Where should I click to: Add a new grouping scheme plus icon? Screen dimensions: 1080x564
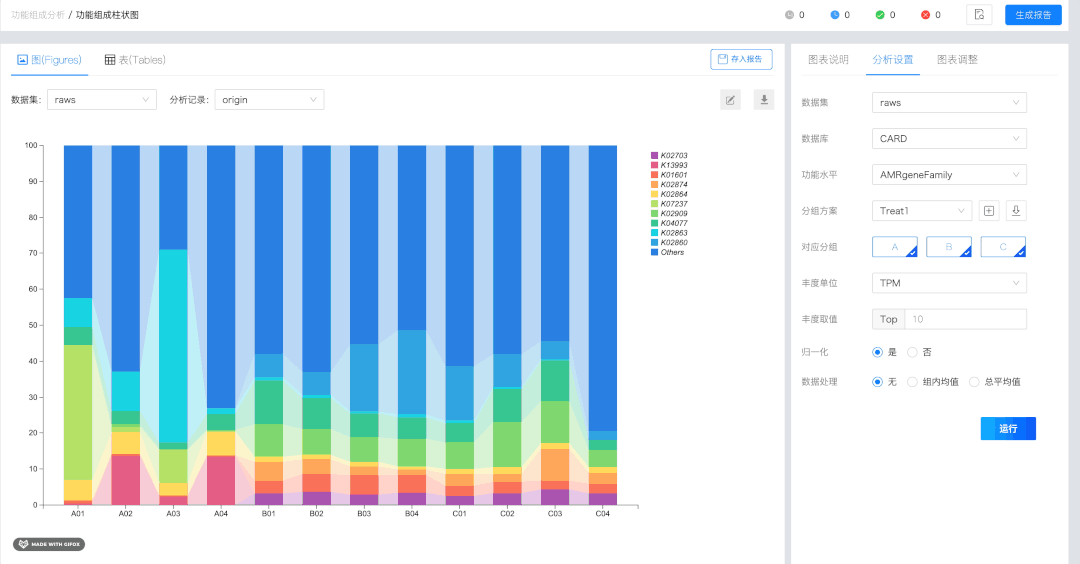(988, 211)
